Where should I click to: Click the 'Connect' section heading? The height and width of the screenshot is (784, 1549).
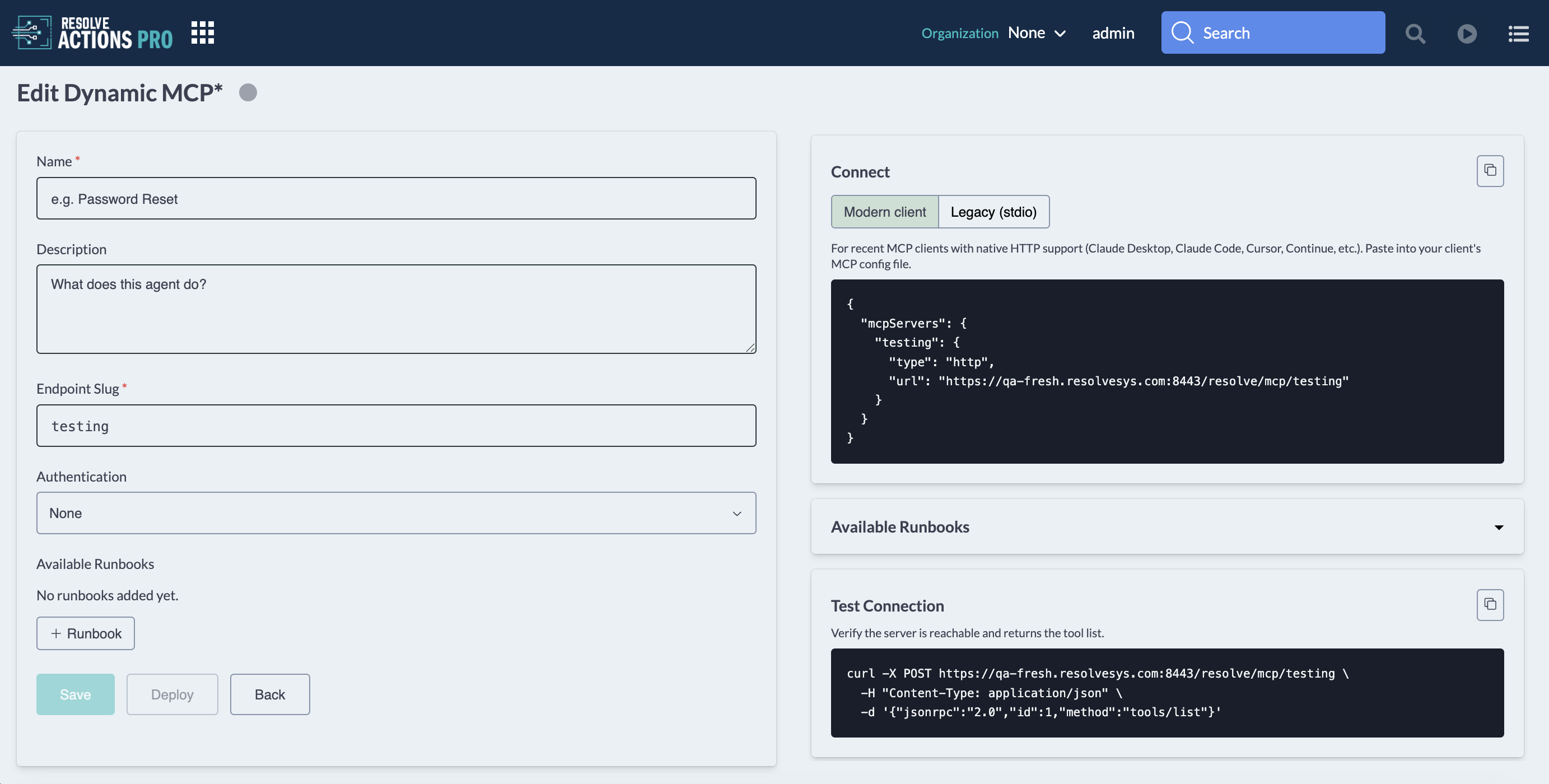[x=860, y=172]
